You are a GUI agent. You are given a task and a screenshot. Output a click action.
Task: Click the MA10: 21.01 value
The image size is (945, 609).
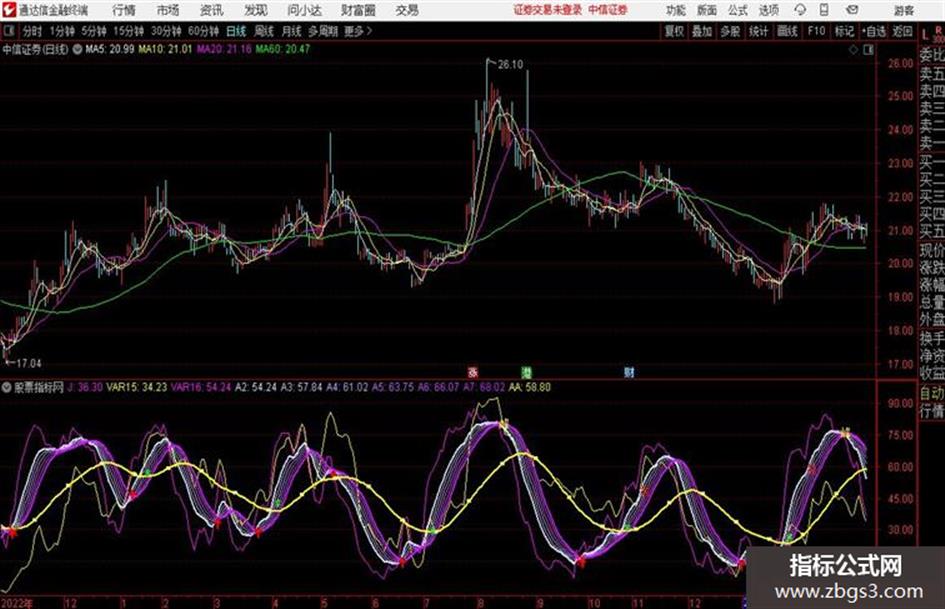[165, 49]
